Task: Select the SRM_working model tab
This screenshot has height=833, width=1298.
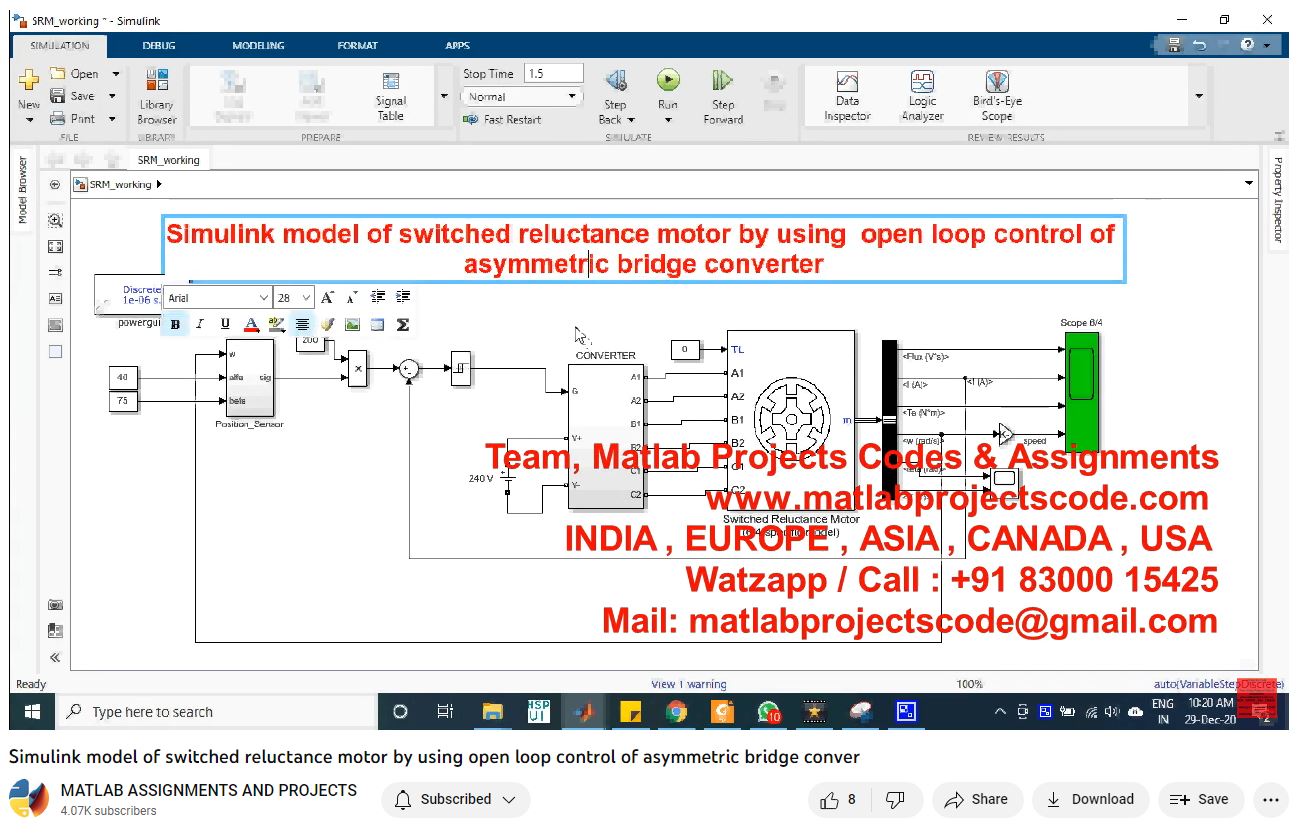Action: point(168,160)
